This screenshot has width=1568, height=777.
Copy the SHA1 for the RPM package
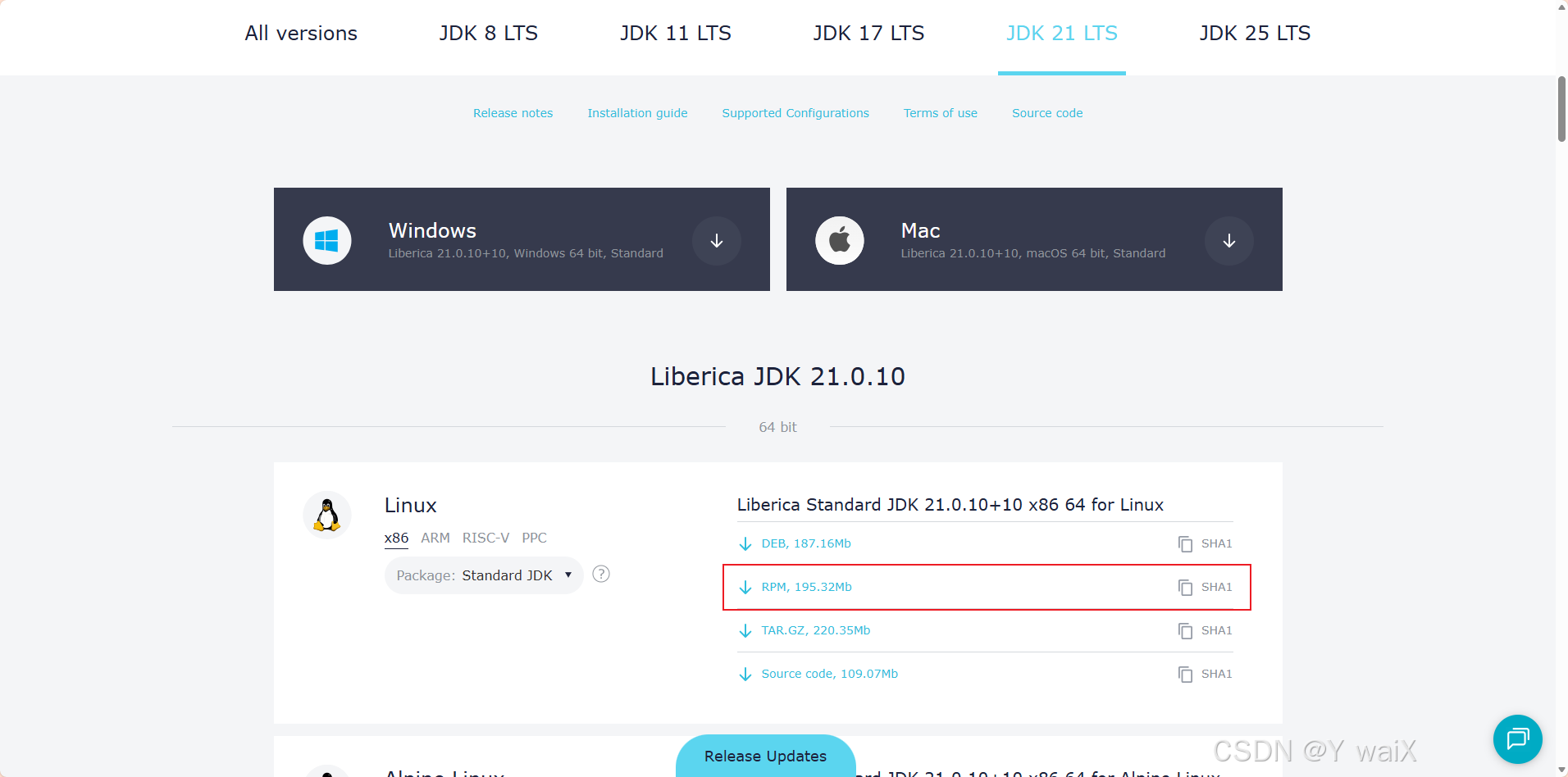(1185, 588)
